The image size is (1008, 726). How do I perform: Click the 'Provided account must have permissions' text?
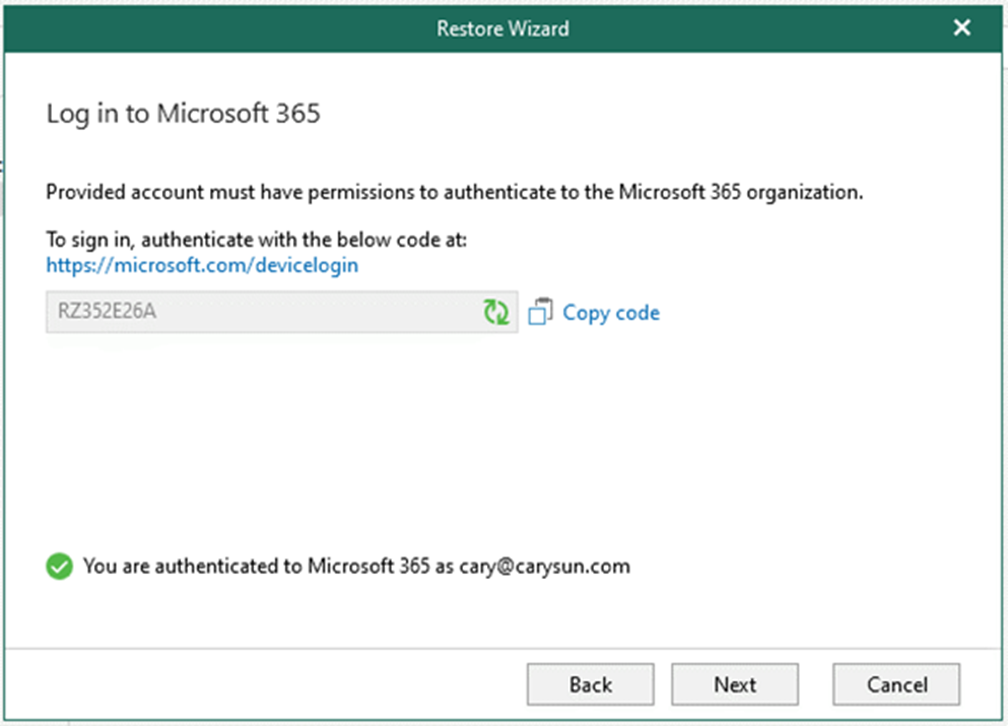tap(454, 192)
